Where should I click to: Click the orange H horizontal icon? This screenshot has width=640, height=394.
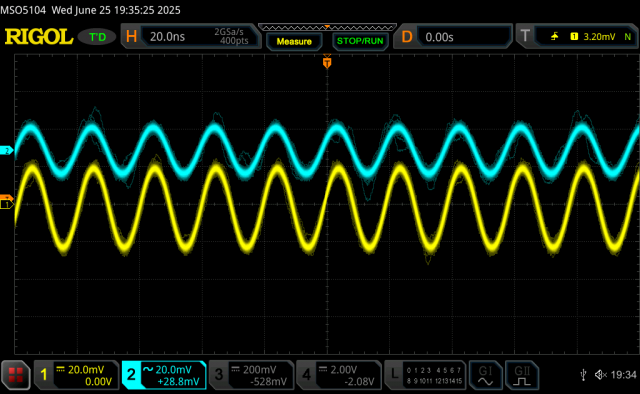pos(131,37)
